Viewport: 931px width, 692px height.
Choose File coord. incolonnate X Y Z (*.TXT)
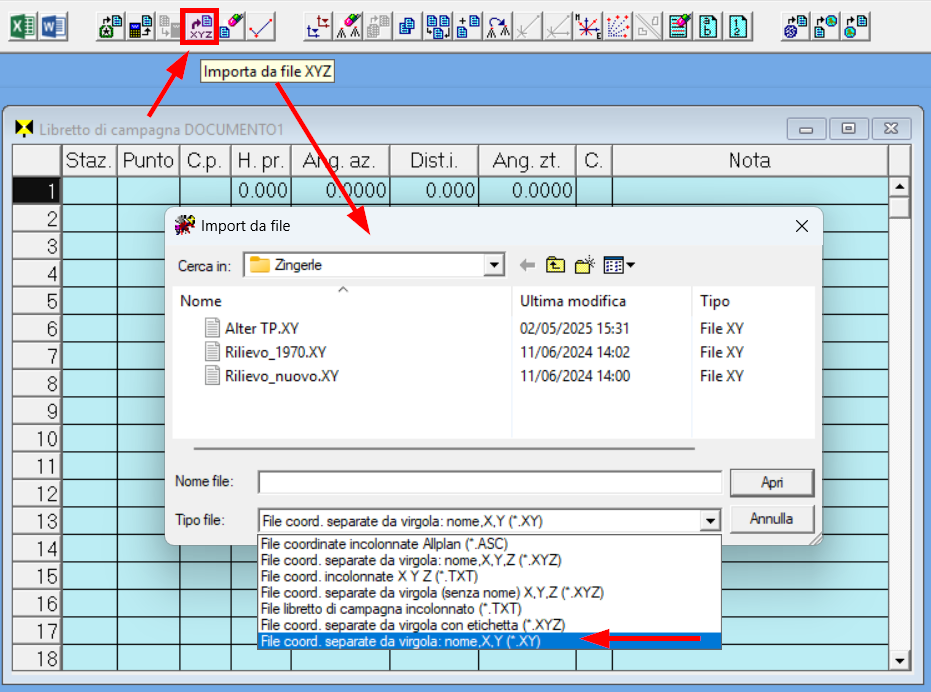pos(369,576)
